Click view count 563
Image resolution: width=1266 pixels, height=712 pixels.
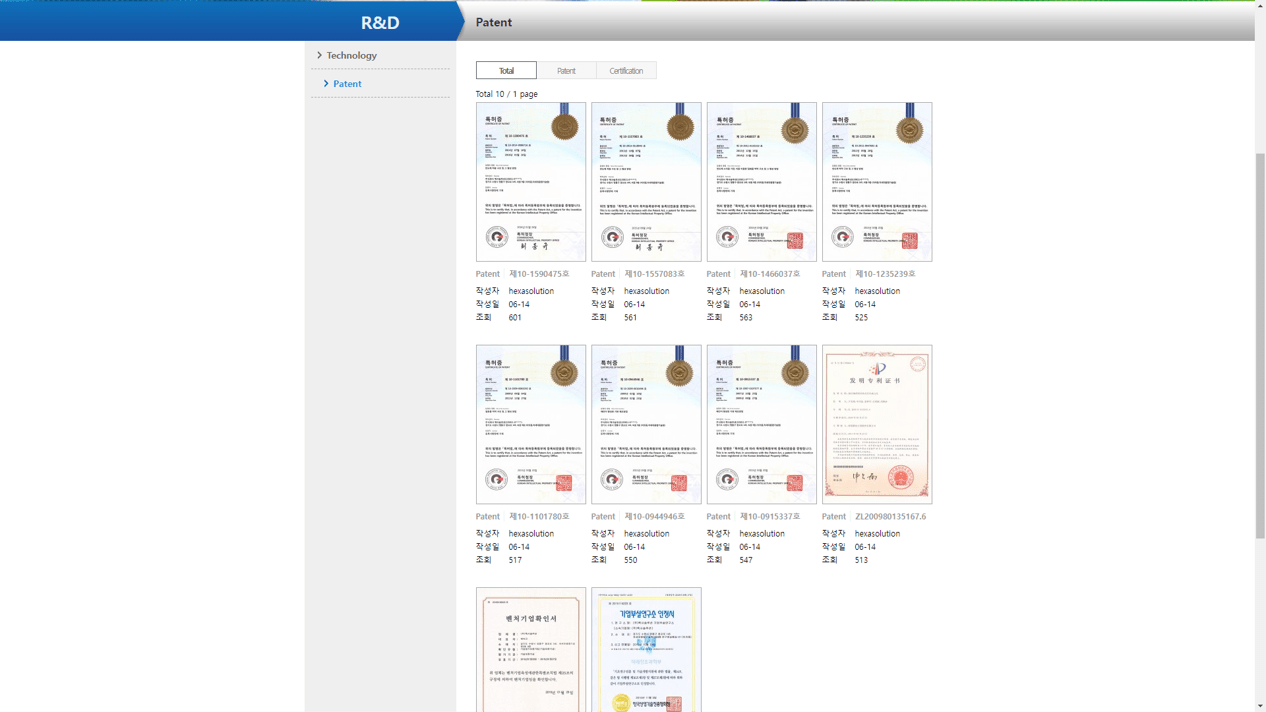click(x=746, y=318)
